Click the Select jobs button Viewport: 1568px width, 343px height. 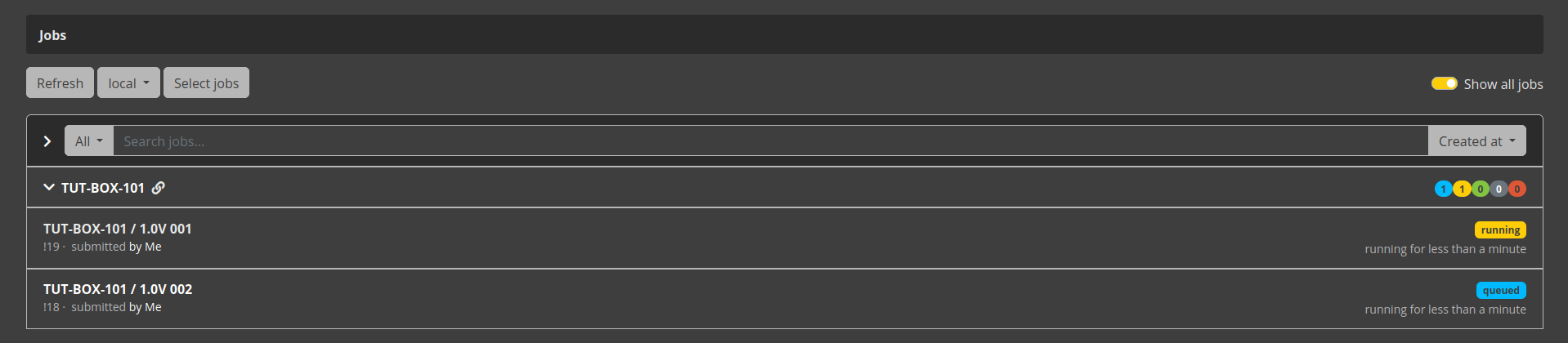pos(206,82)
